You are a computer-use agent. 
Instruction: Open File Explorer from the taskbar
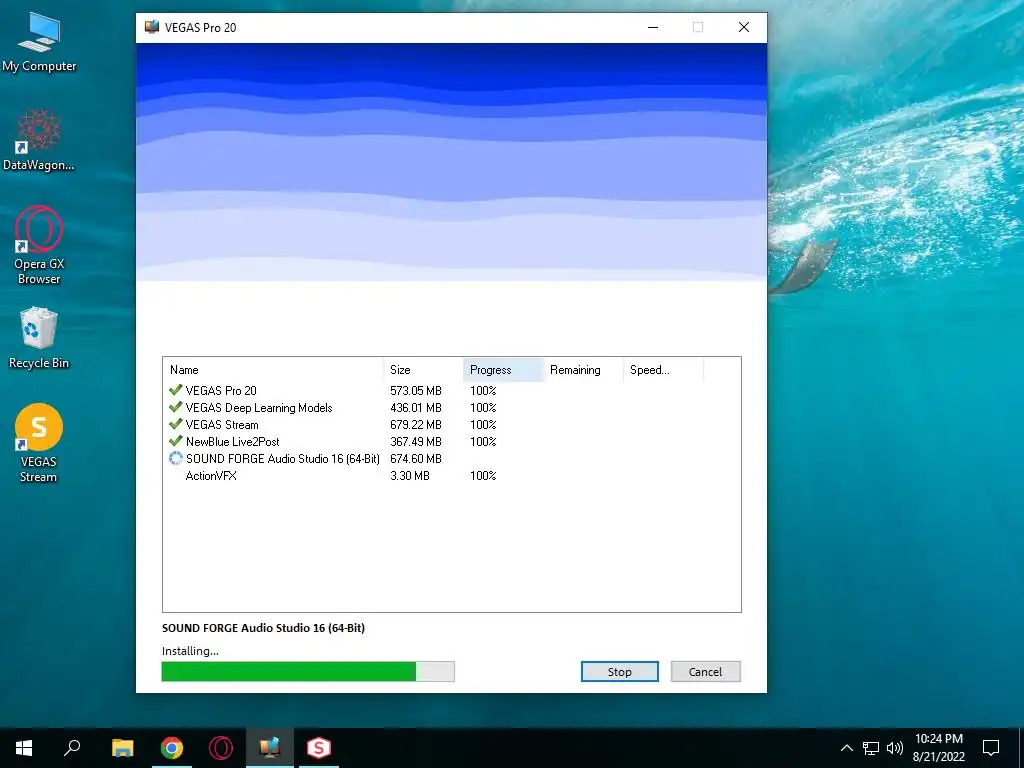pos(122,748)
